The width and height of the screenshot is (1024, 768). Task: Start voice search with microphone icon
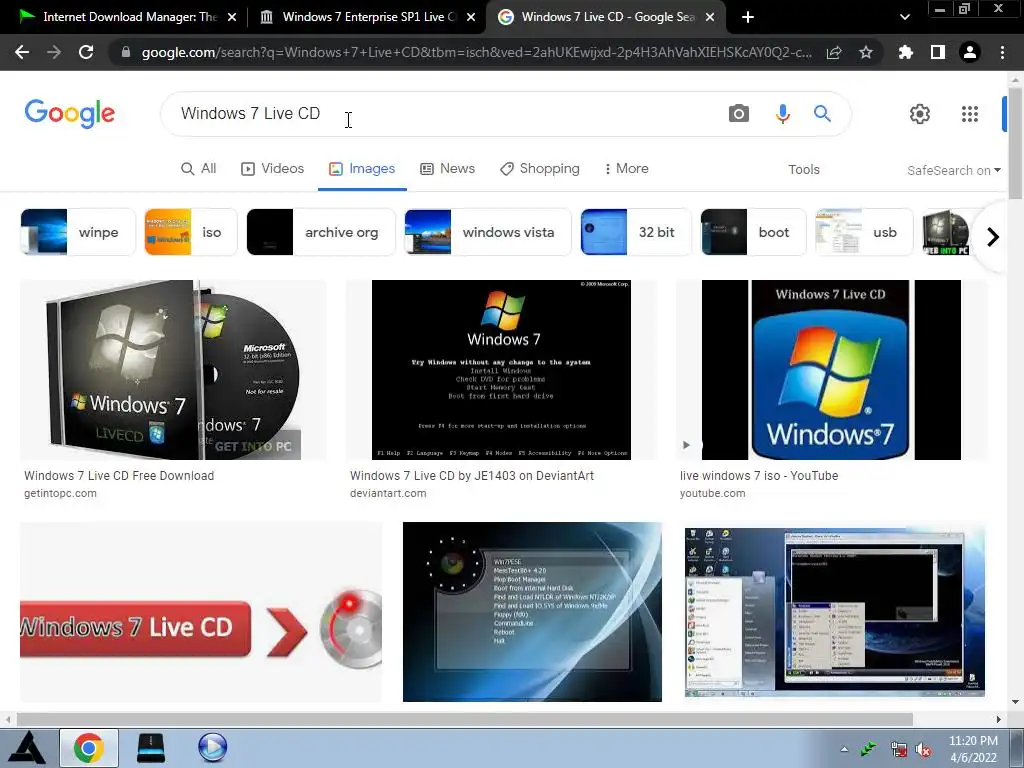coord(782,114)
